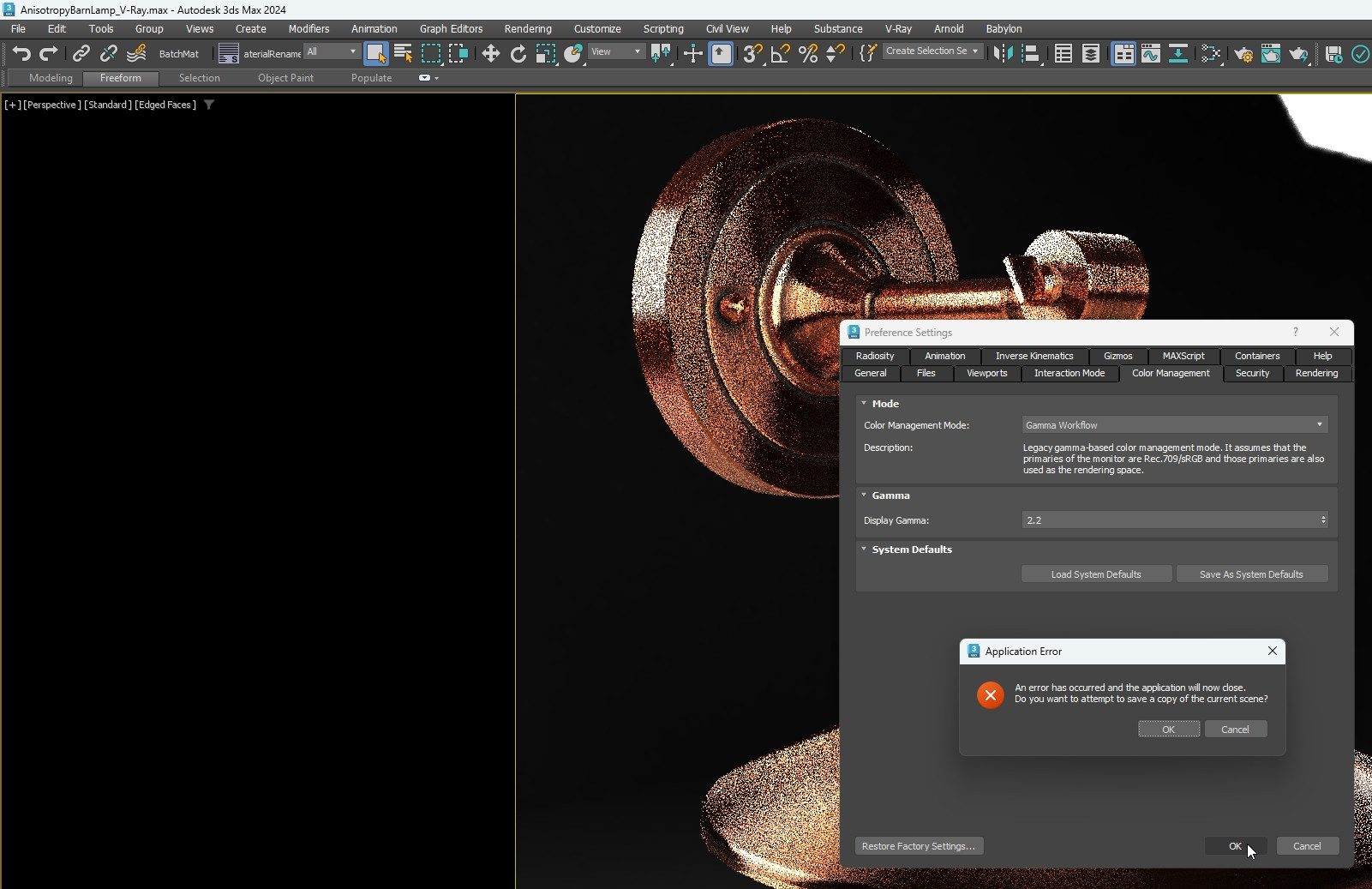
Task: Click the Preference Settings help question mark
Action: pyautogui.click(x=1295, y=332)
